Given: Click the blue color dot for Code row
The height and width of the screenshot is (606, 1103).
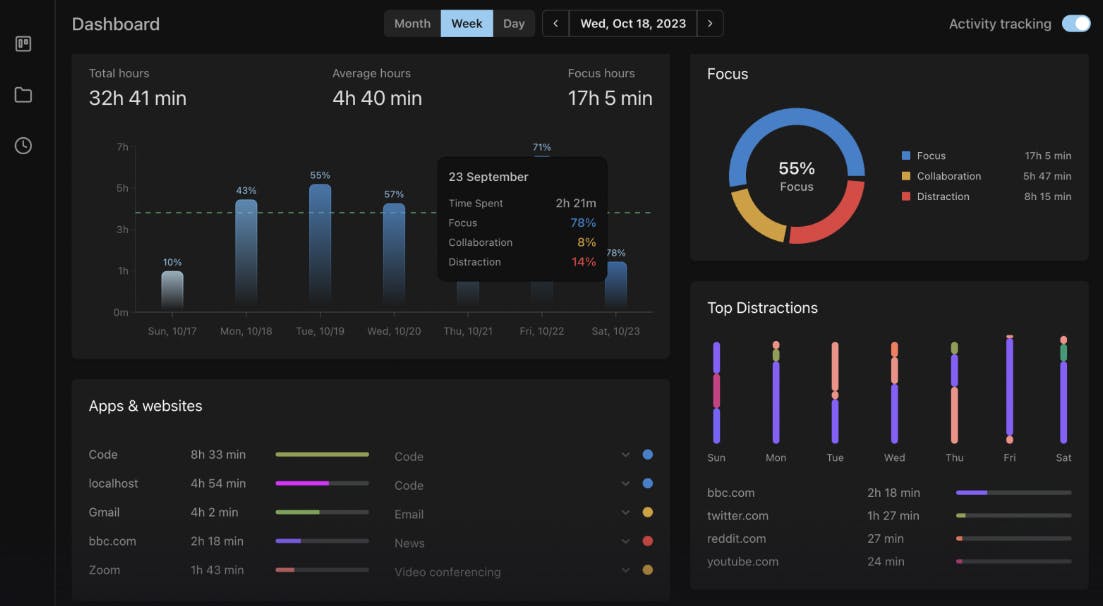Looking at the screenshot, I should [x=648, y=455].
